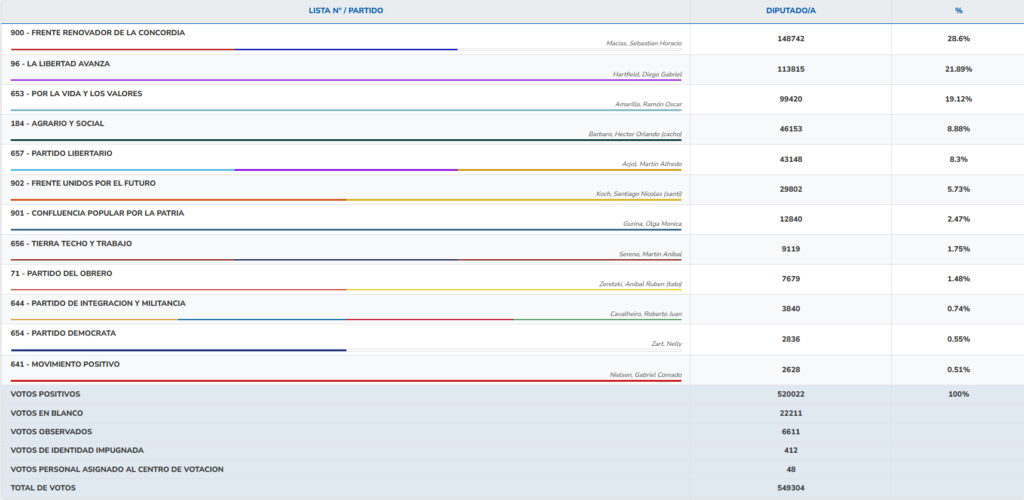Select the total votes value 549304

(790, 488)
